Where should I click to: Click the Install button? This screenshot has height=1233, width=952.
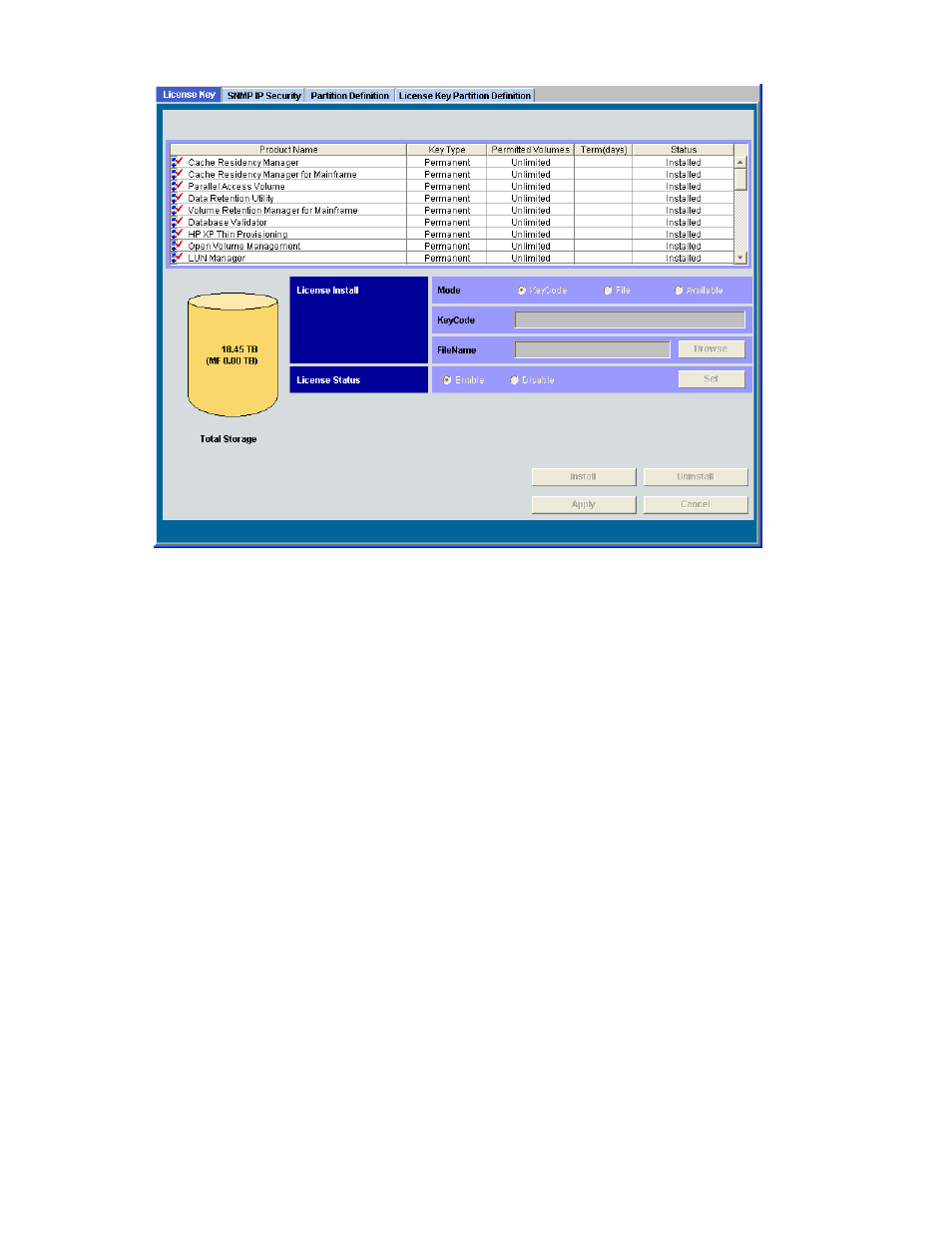(584, 477)
